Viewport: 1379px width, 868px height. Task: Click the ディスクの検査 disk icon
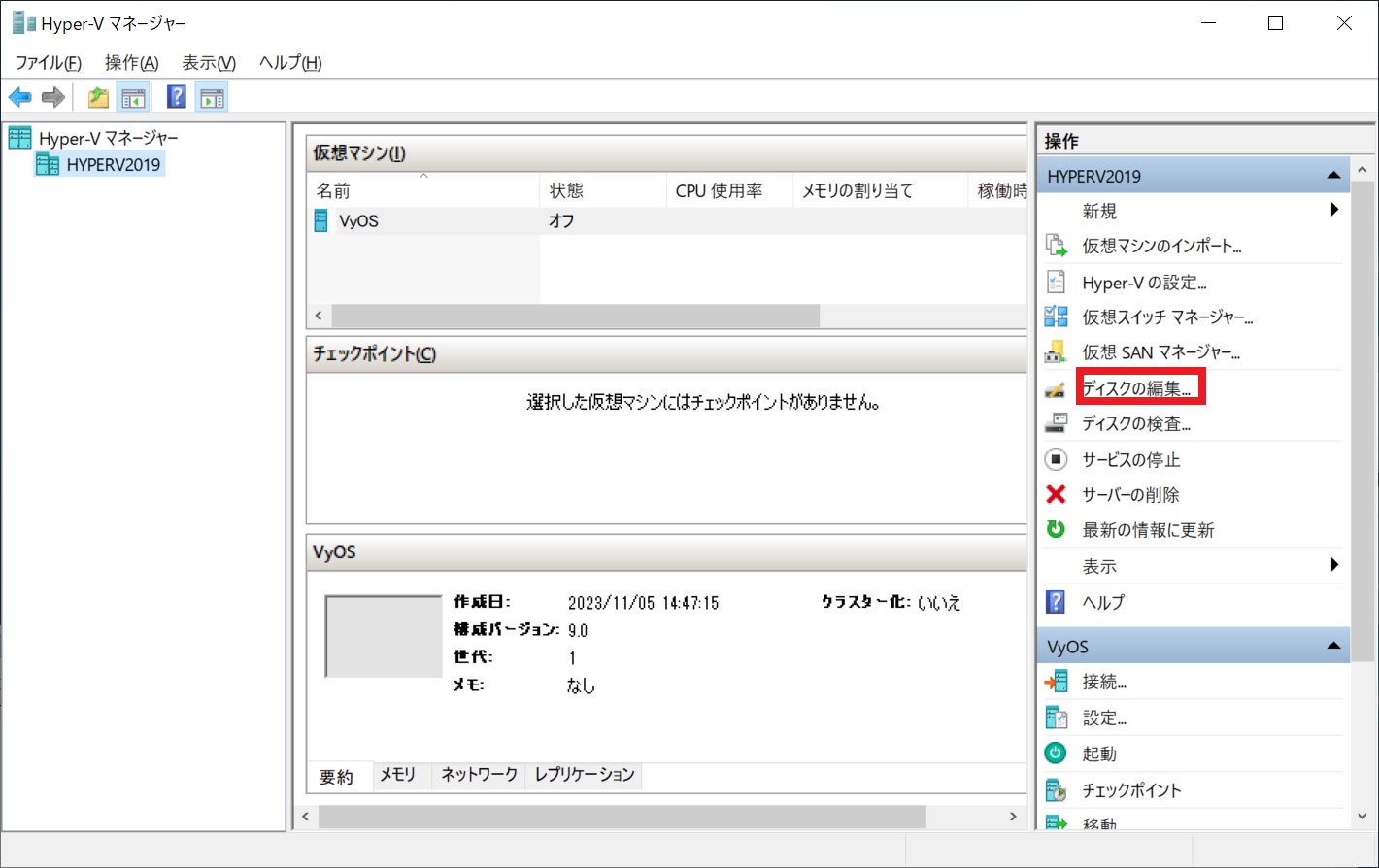point(1056,423)
